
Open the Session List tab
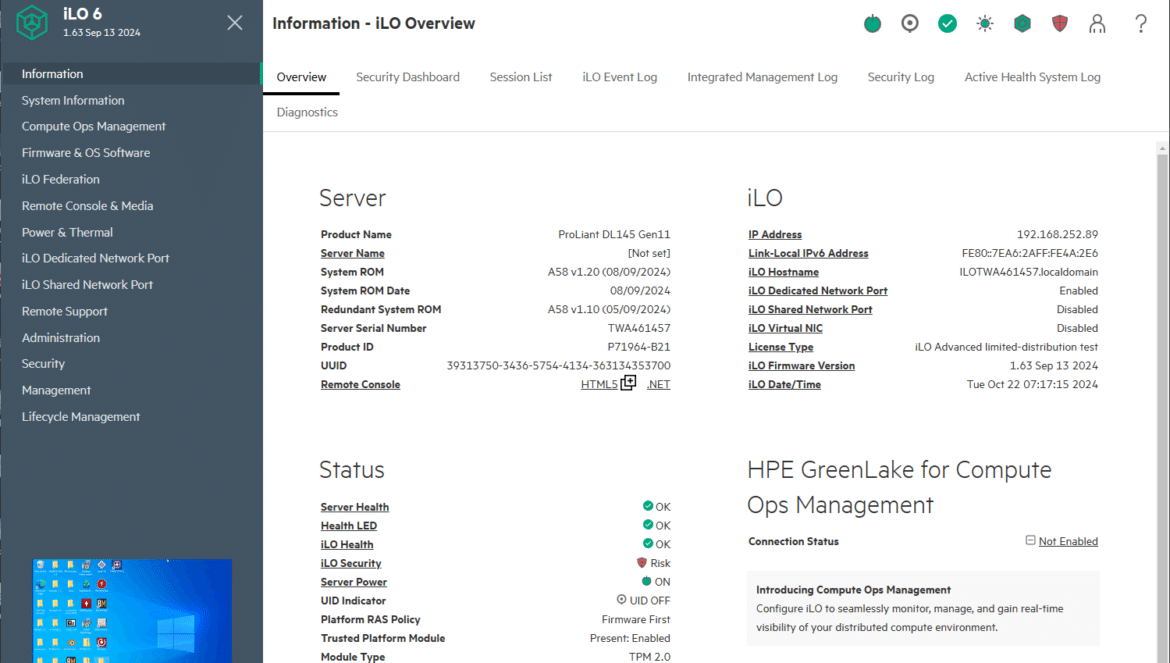(521, 77)
